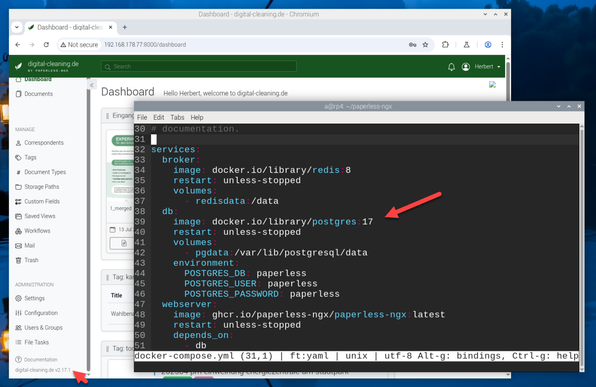Click the notifications bell icon
This screenshot has height=387, width=596.
tap(451, 67)
